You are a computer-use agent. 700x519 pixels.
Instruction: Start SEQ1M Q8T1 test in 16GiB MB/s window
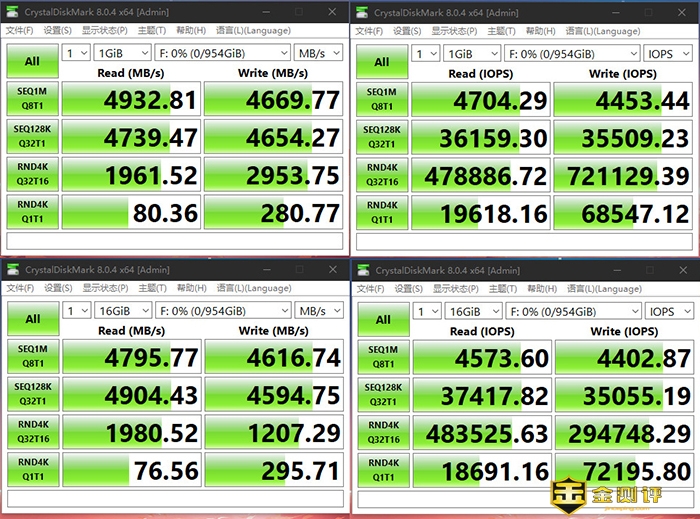pyautogui.click(x=33, y=356)
